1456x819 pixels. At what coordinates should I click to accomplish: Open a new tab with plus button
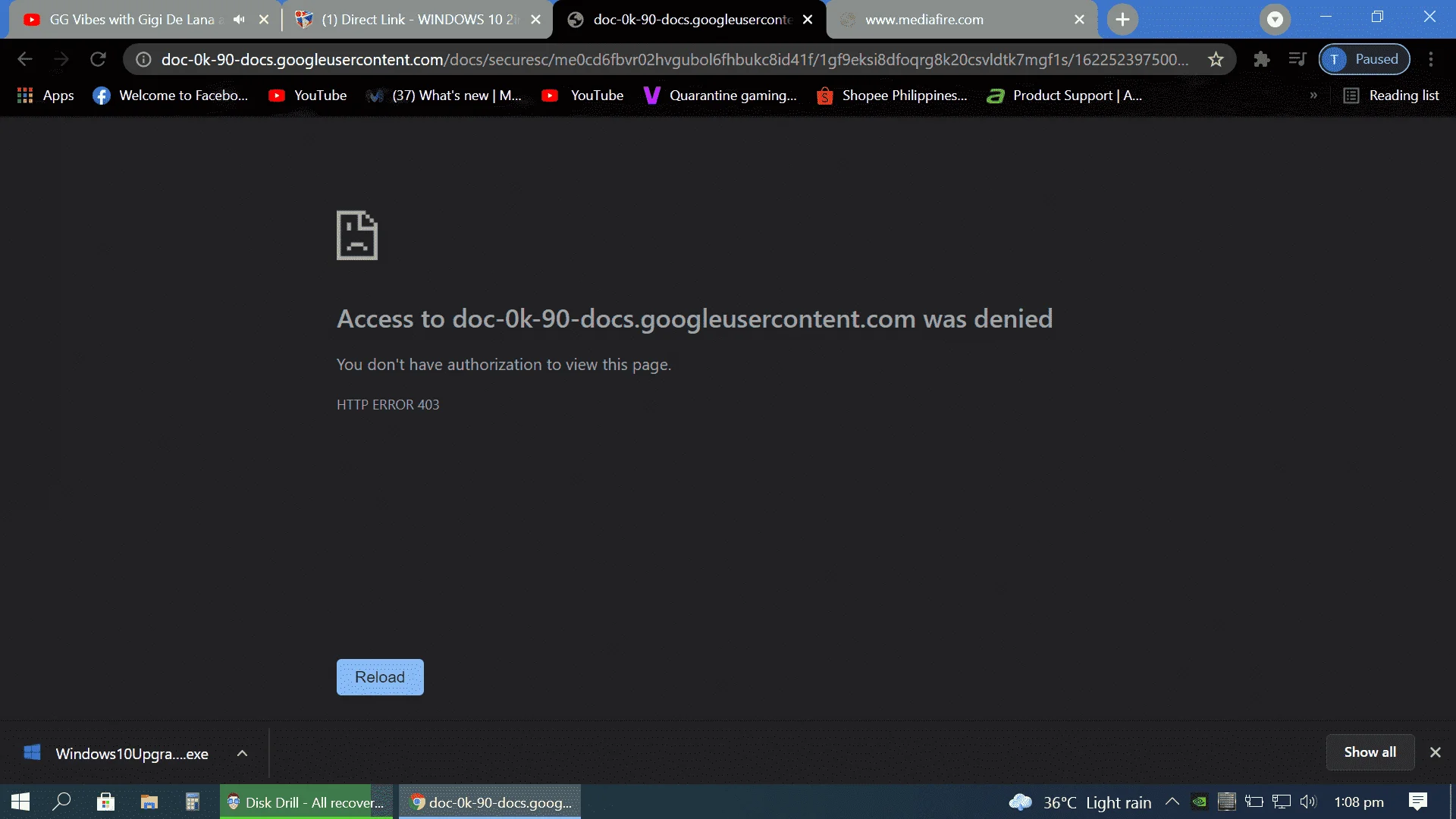tap(1122, 20)
